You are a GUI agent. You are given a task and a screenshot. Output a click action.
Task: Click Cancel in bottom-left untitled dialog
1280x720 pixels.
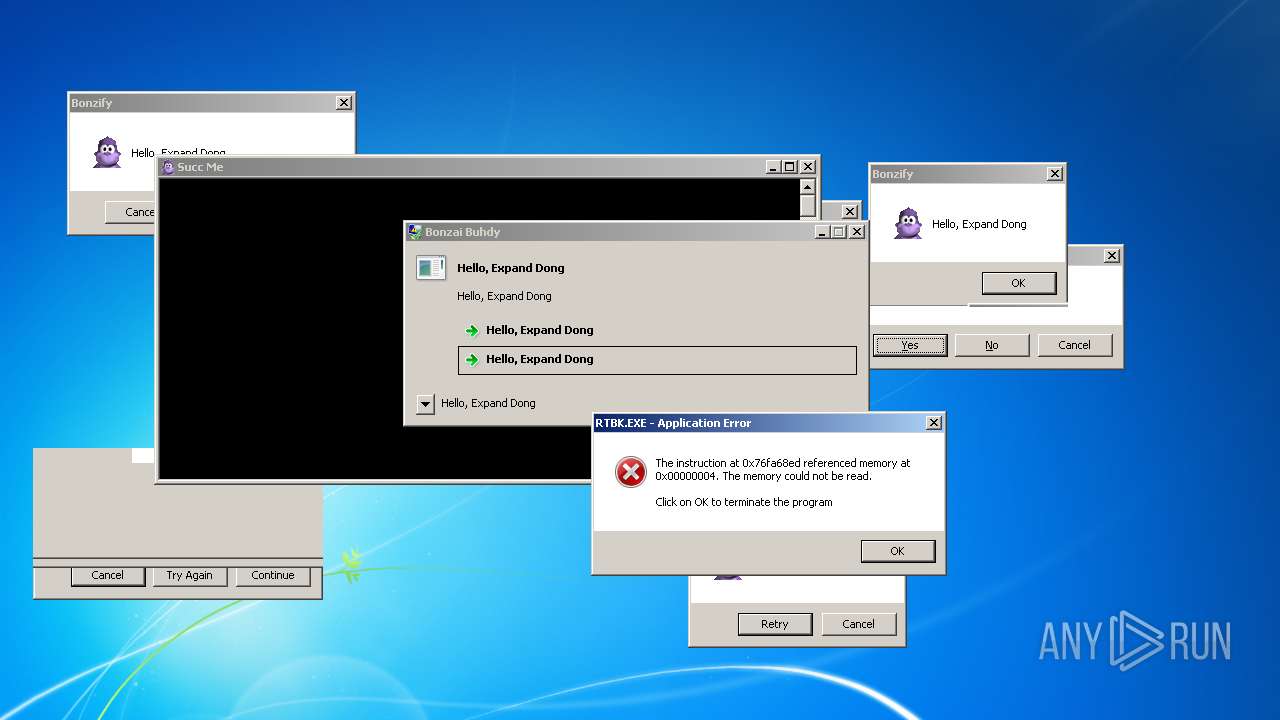[108, 575]
